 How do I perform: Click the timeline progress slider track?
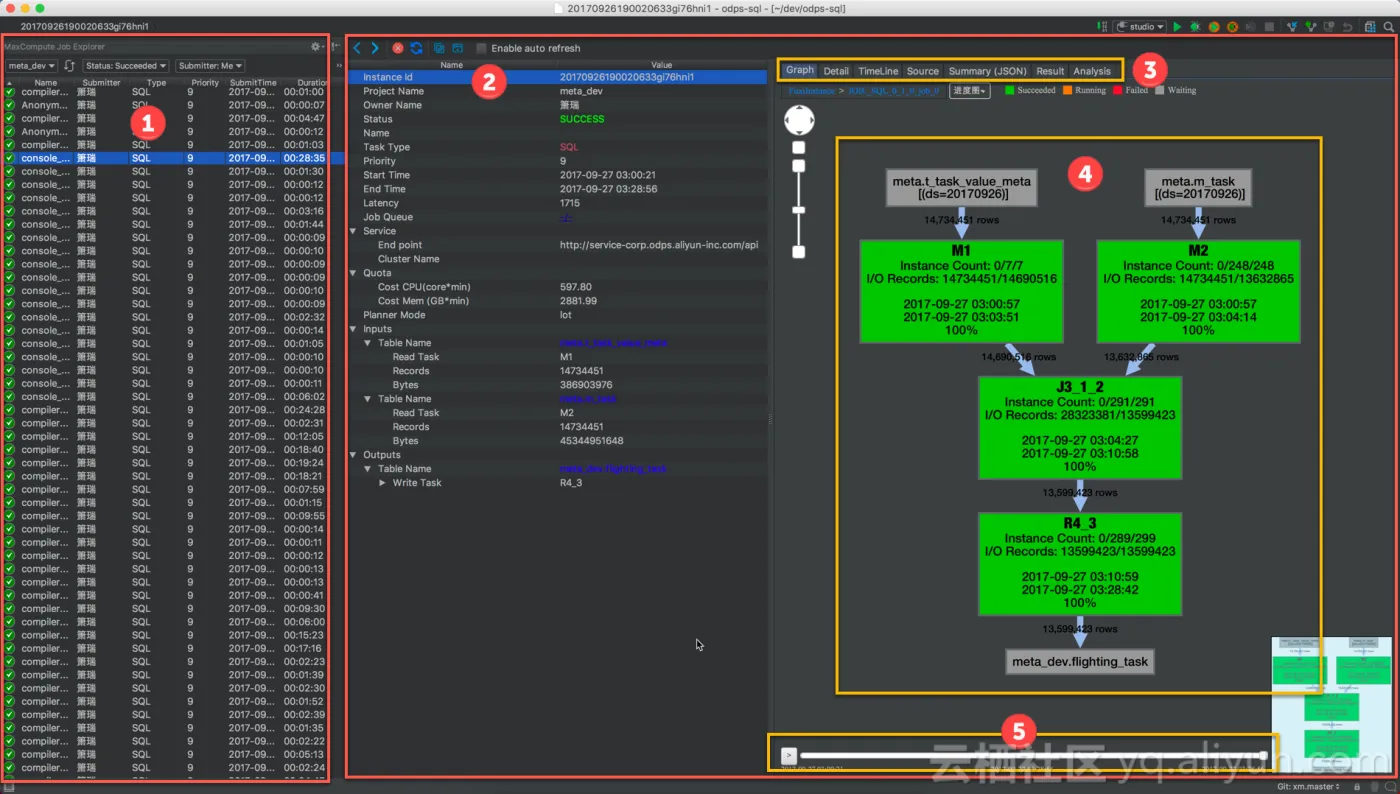tap(1030, 755)
